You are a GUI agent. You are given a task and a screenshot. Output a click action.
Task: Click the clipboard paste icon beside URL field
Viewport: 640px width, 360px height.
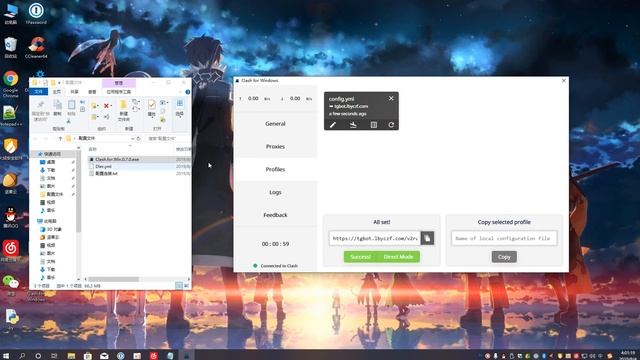tap(427, 238)
